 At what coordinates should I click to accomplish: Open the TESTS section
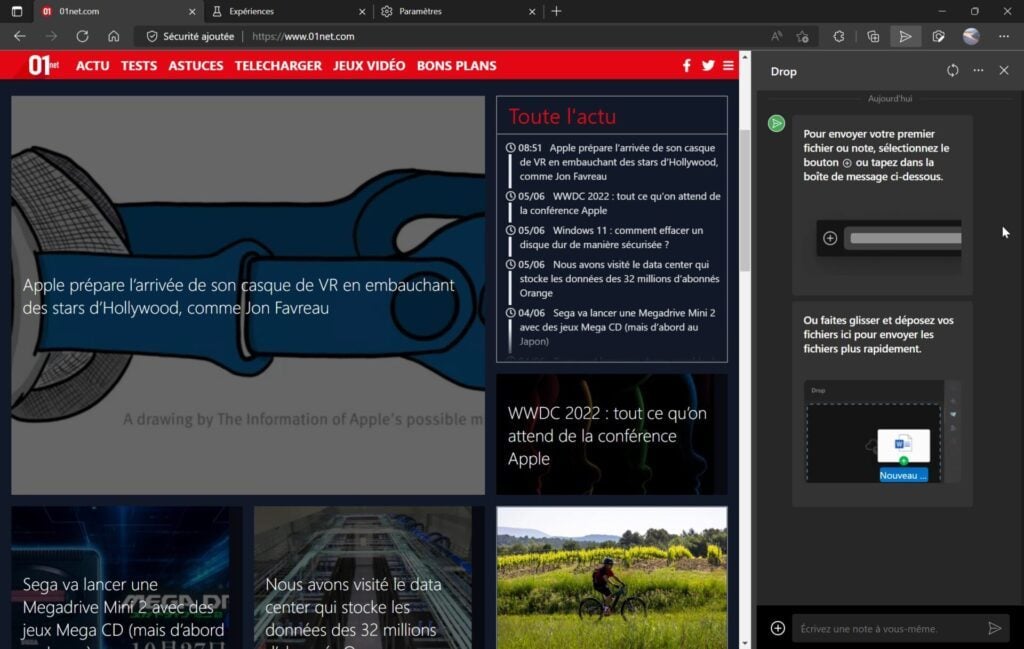point(138,66)
